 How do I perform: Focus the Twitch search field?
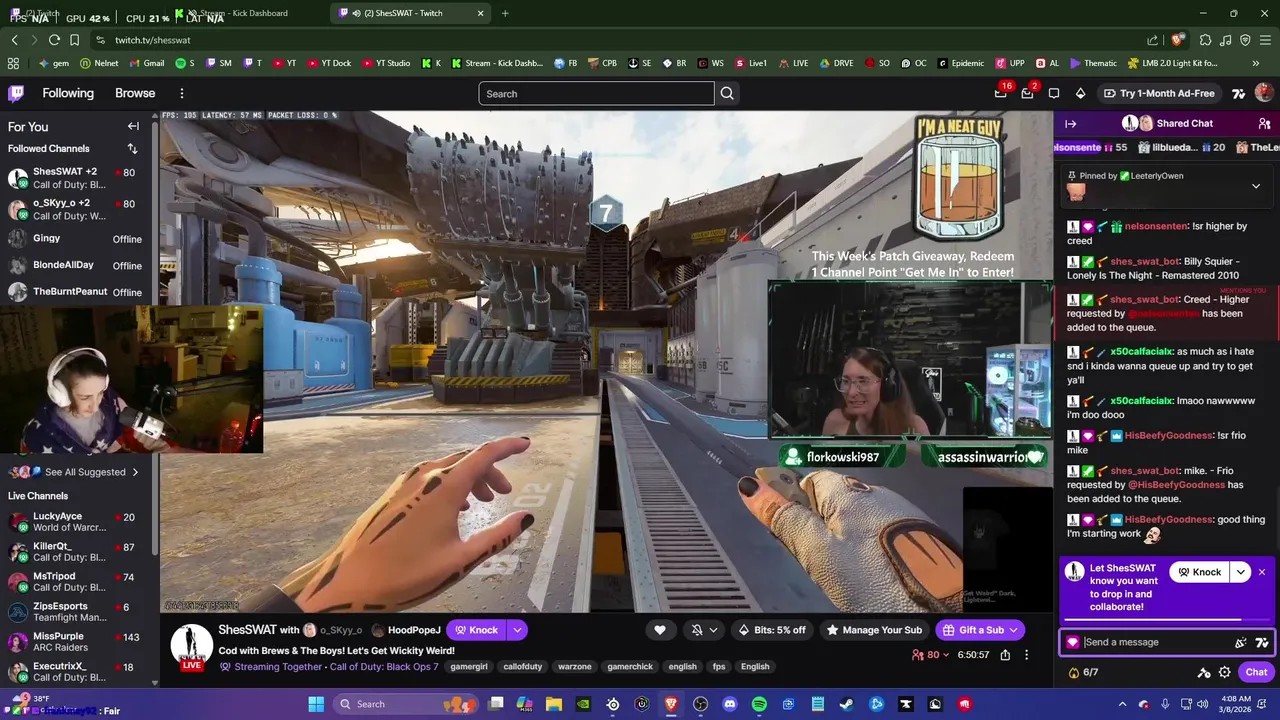(x=596, y=93)
